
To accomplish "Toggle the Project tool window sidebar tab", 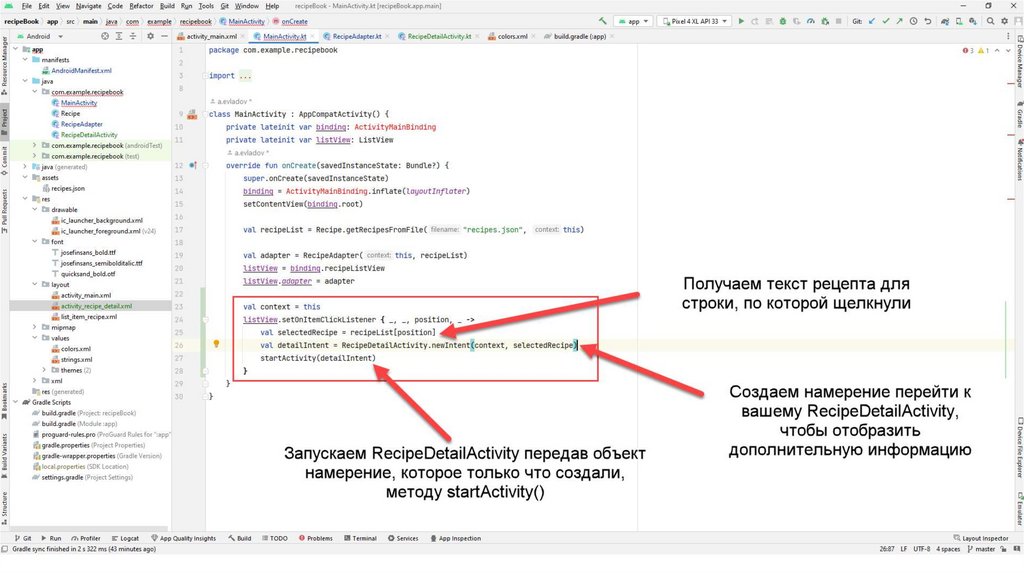I will pyautogui.click(x=5, y=118).
